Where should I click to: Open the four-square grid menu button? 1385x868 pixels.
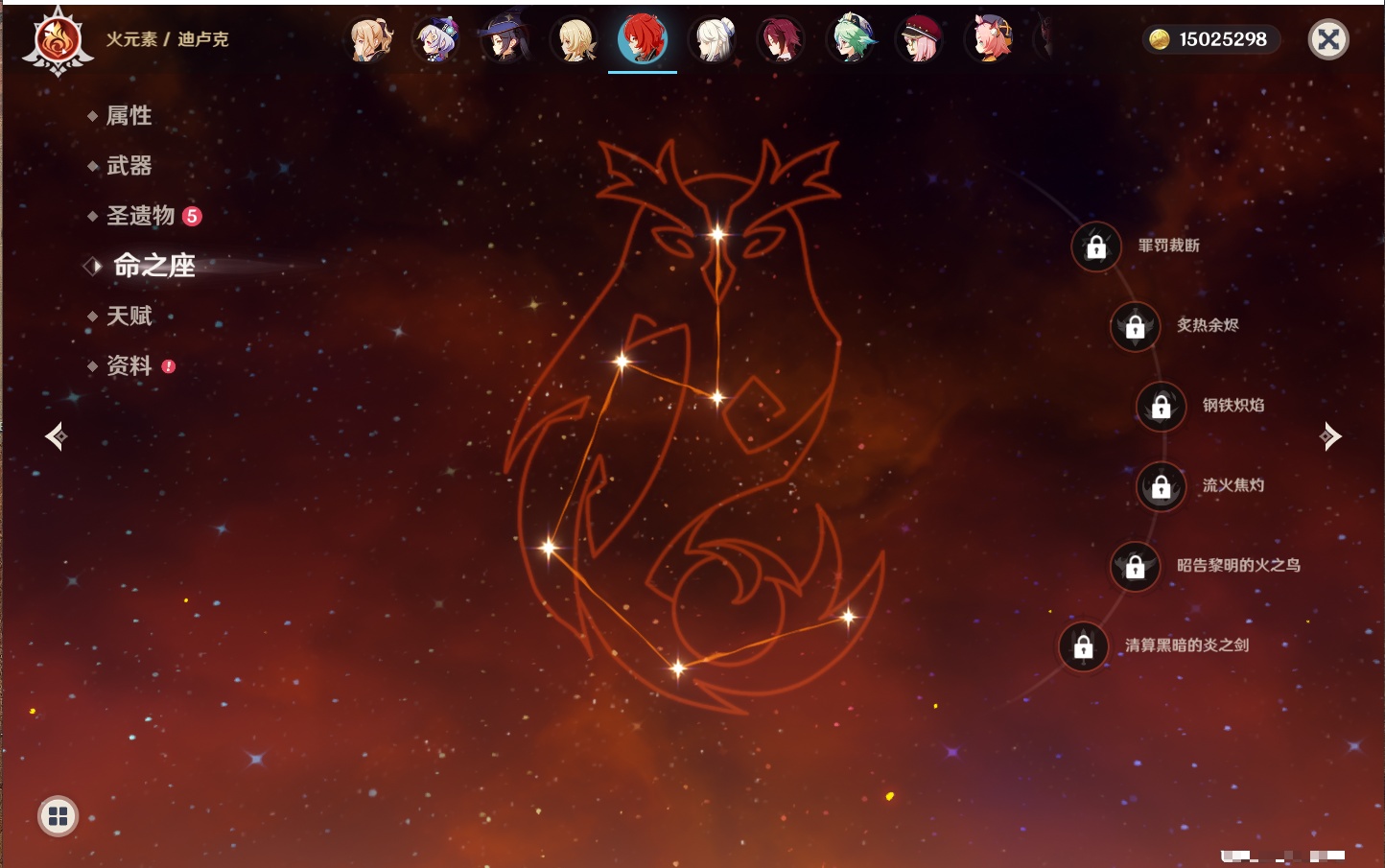pos(58,816)
